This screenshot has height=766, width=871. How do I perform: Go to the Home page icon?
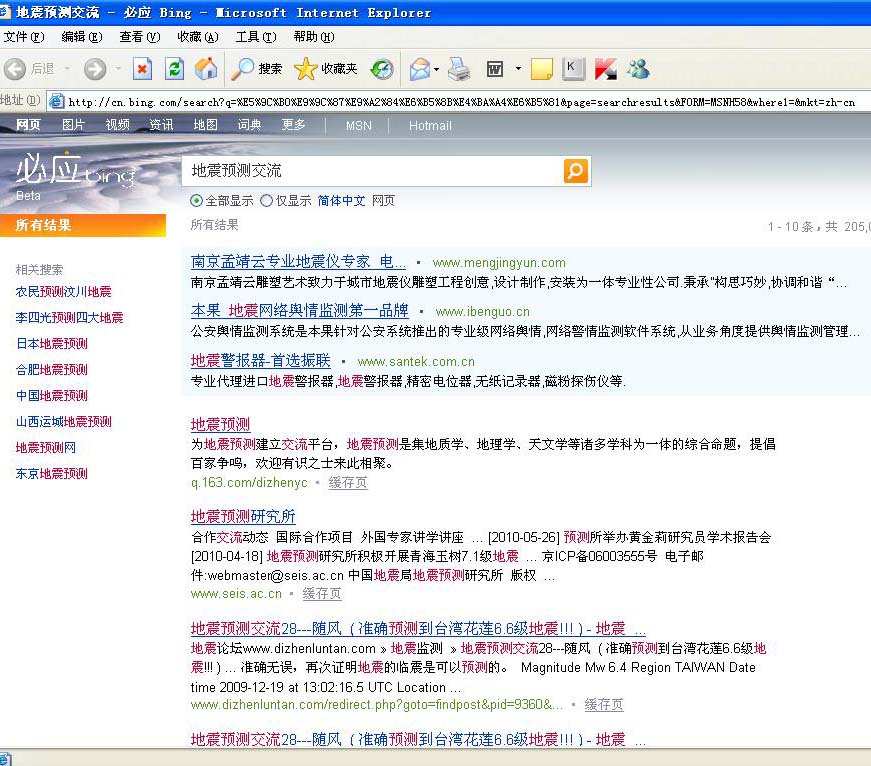(x=206, y=69)
